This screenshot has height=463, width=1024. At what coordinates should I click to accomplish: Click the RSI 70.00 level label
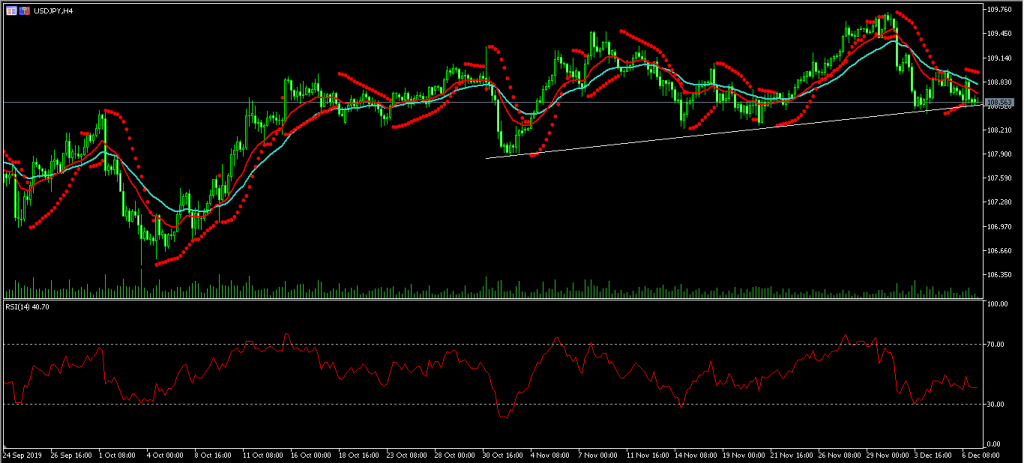pos(998,344)
